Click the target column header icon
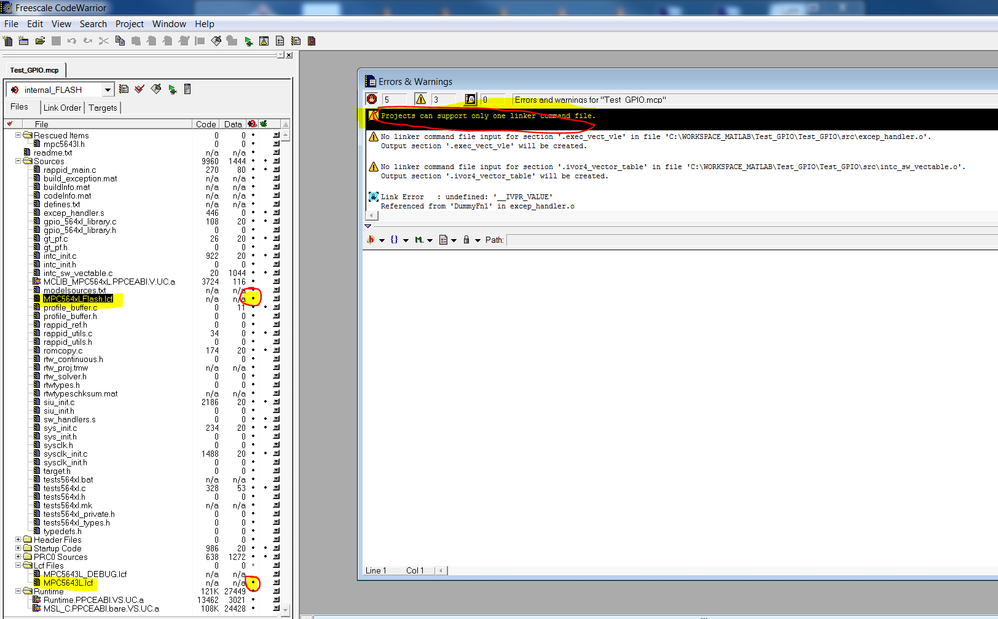This screenshot has width=998, height=619. (x=253, y=124)
